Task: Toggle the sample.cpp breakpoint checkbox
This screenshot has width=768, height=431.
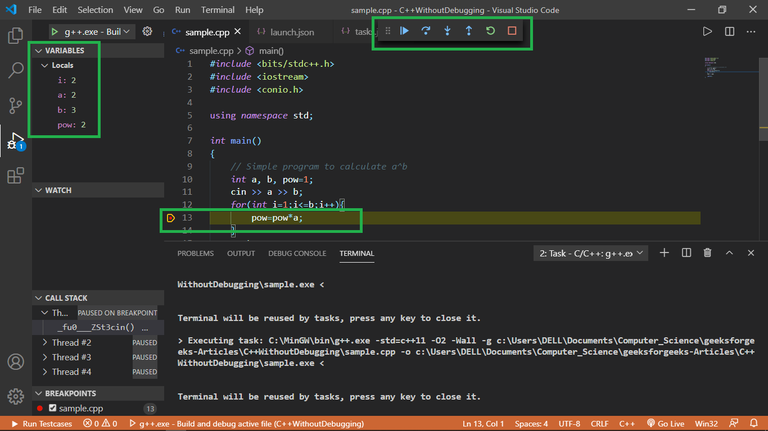Action: [x=52, y=407]
